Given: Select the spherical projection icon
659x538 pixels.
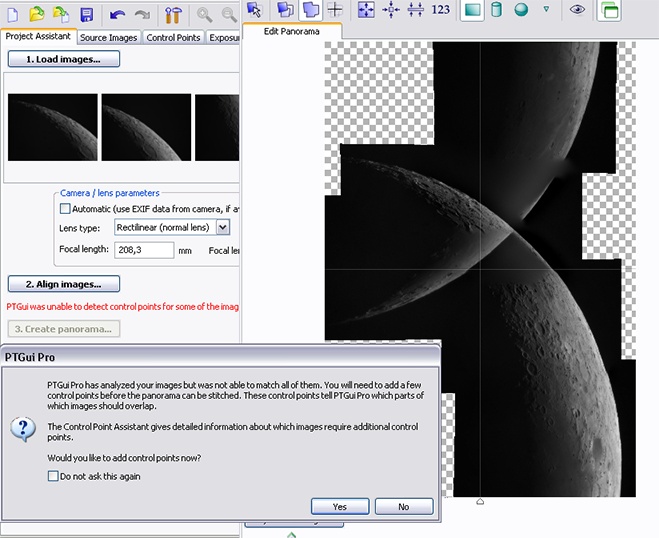Looking at the screenshot, I should pos(521,10).
